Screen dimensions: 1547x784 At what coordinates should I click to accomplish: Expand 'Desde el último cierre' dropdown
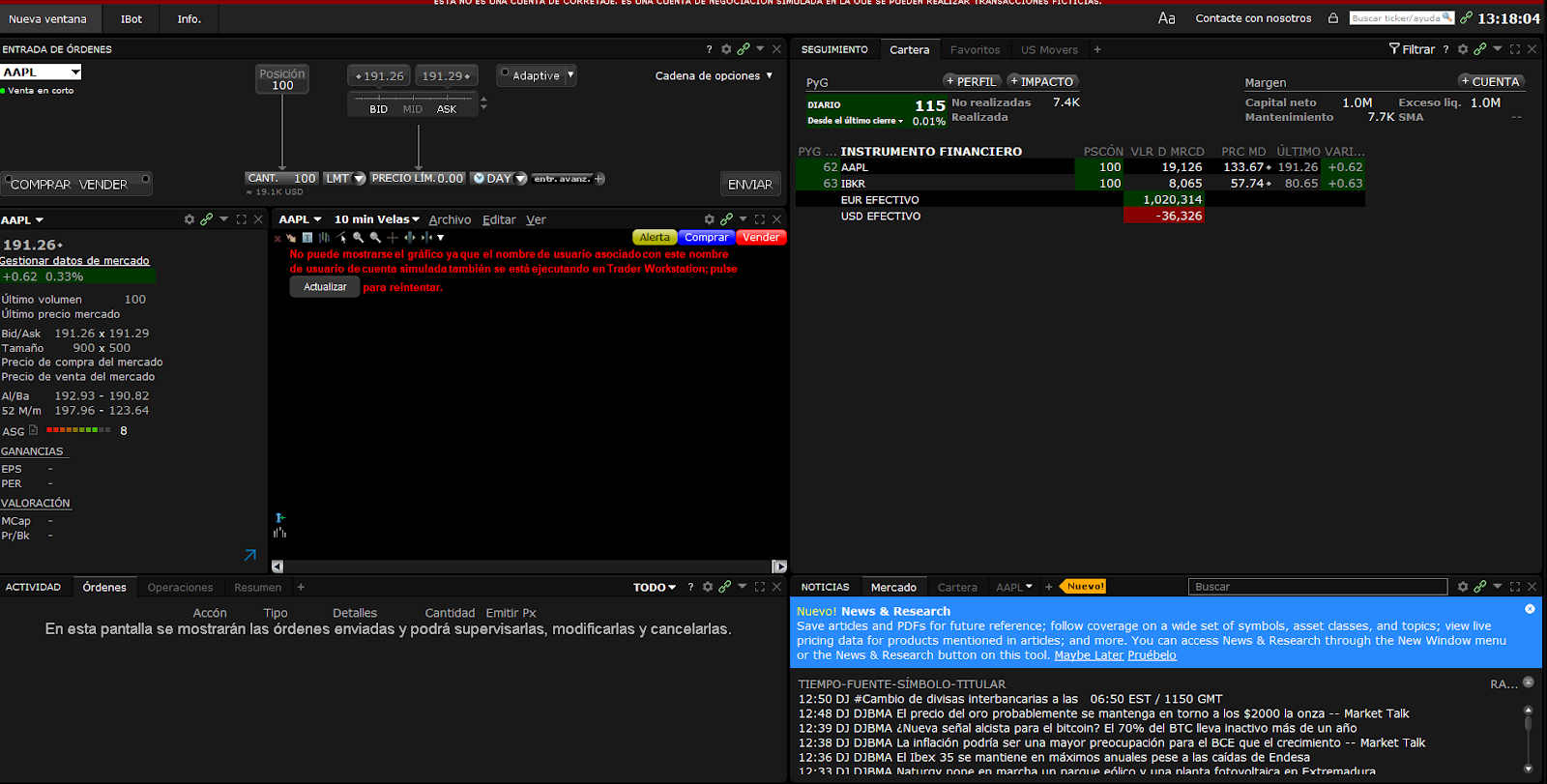pos(856,121)
